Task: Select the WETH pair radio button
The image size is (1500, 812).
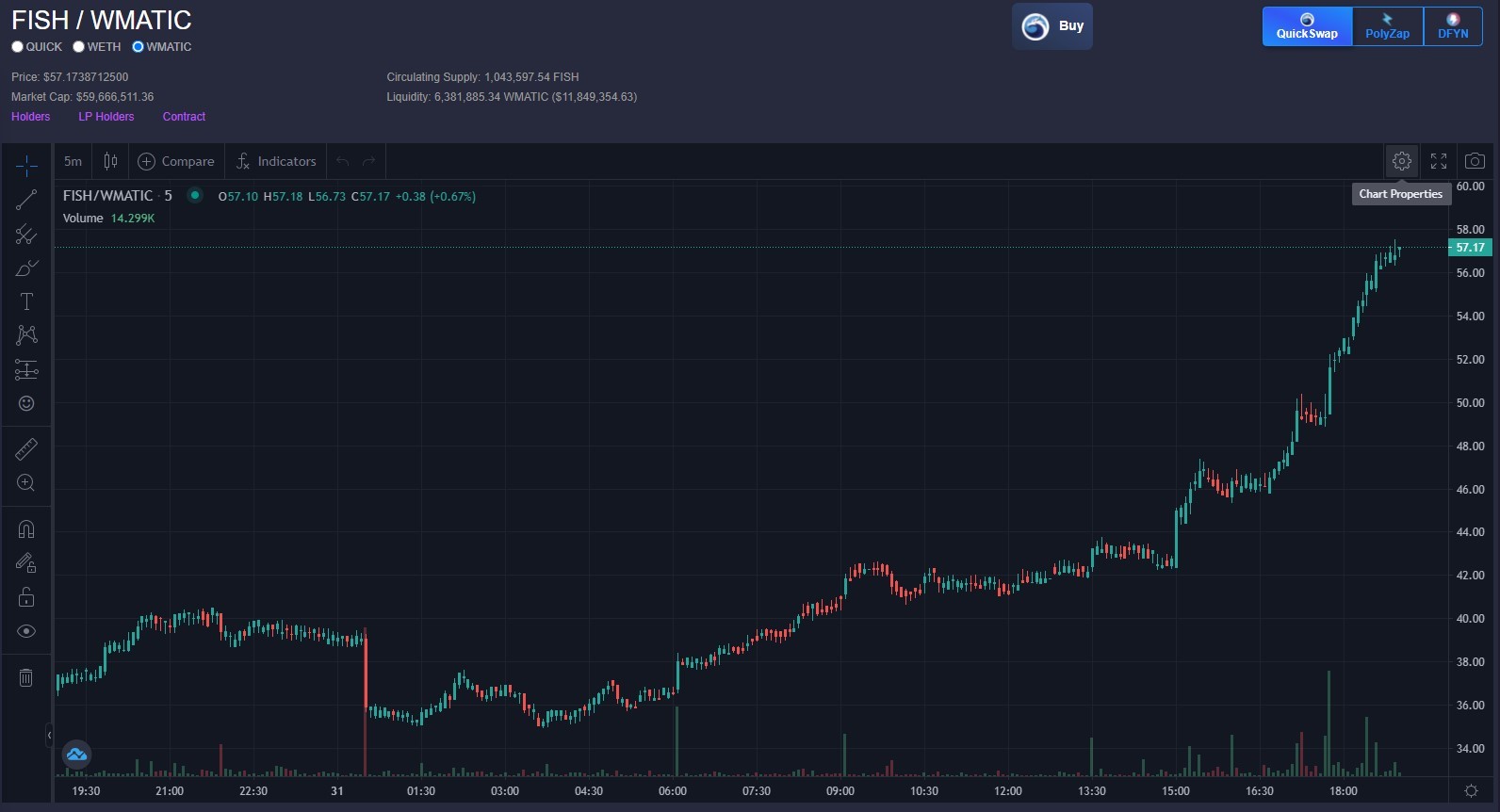Action: 78,47
